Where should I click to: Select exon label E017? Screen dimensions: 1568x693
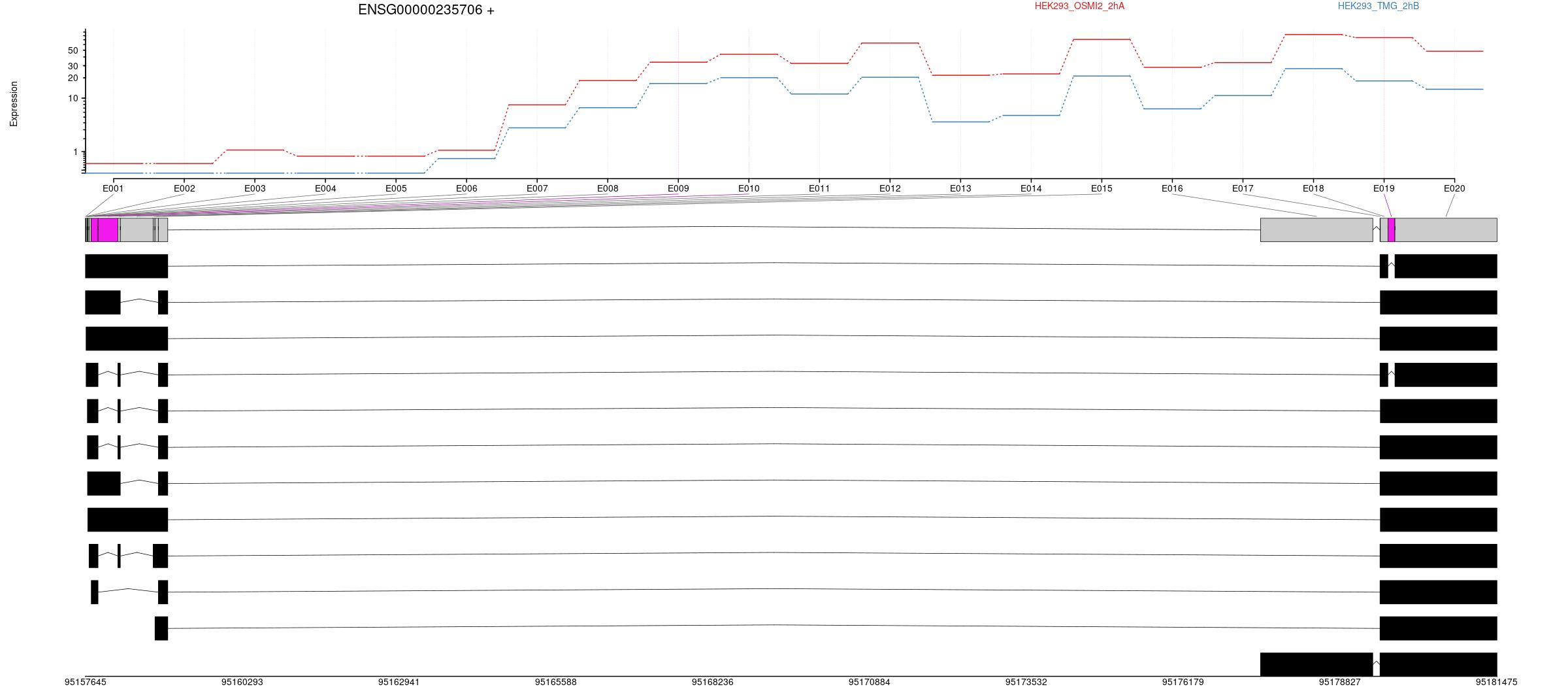click(1243, 188)
